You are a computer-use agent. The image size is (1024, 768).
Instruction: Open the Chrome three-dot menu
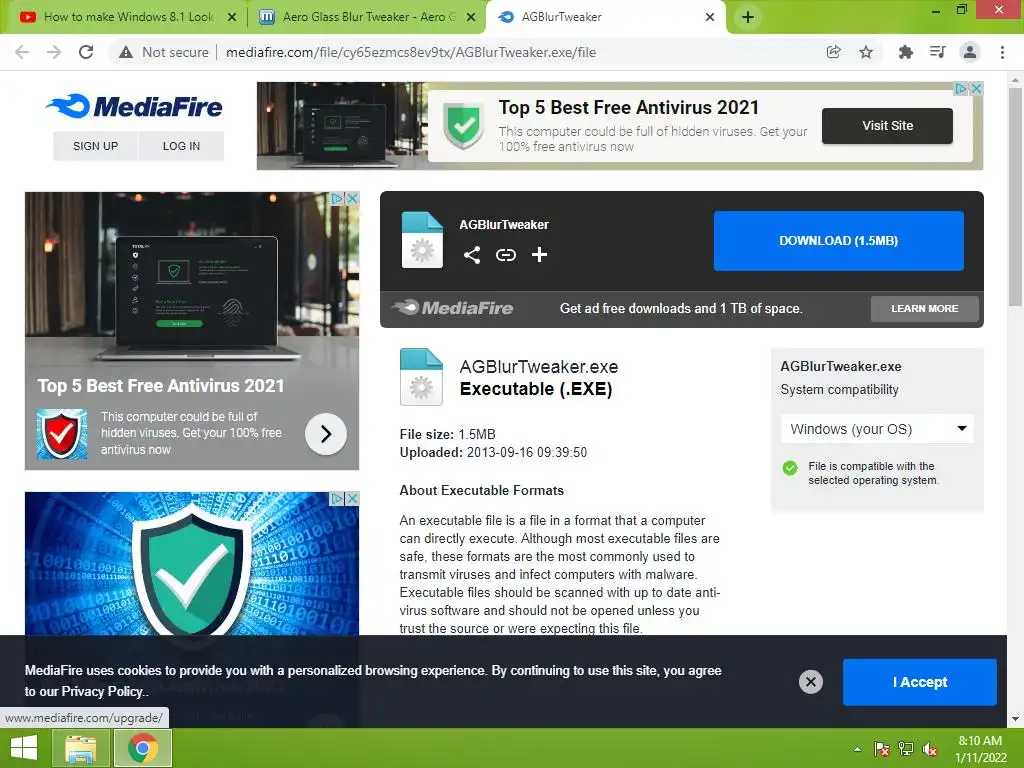1002,52
